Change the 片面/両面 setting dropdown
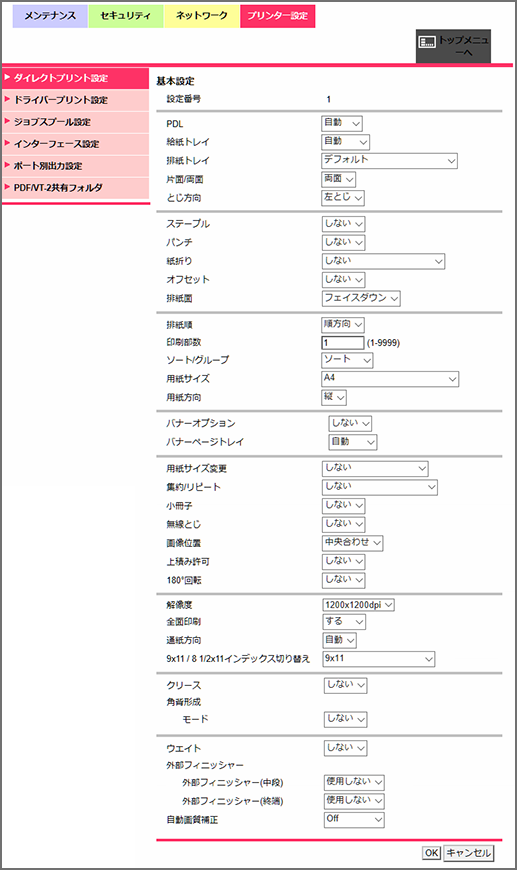 [338, 179]
